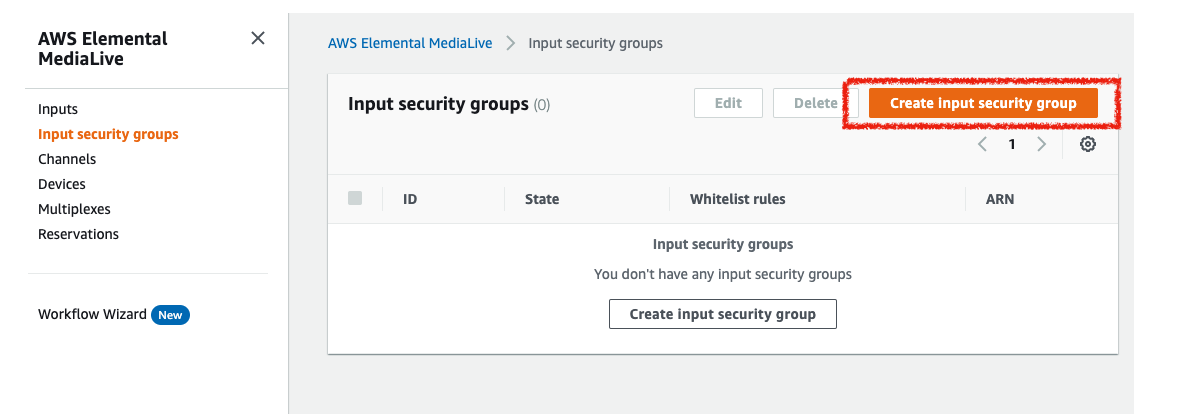Click the Input security groups breadcrumb text
1200x414 pixels.
click(595, 43)
